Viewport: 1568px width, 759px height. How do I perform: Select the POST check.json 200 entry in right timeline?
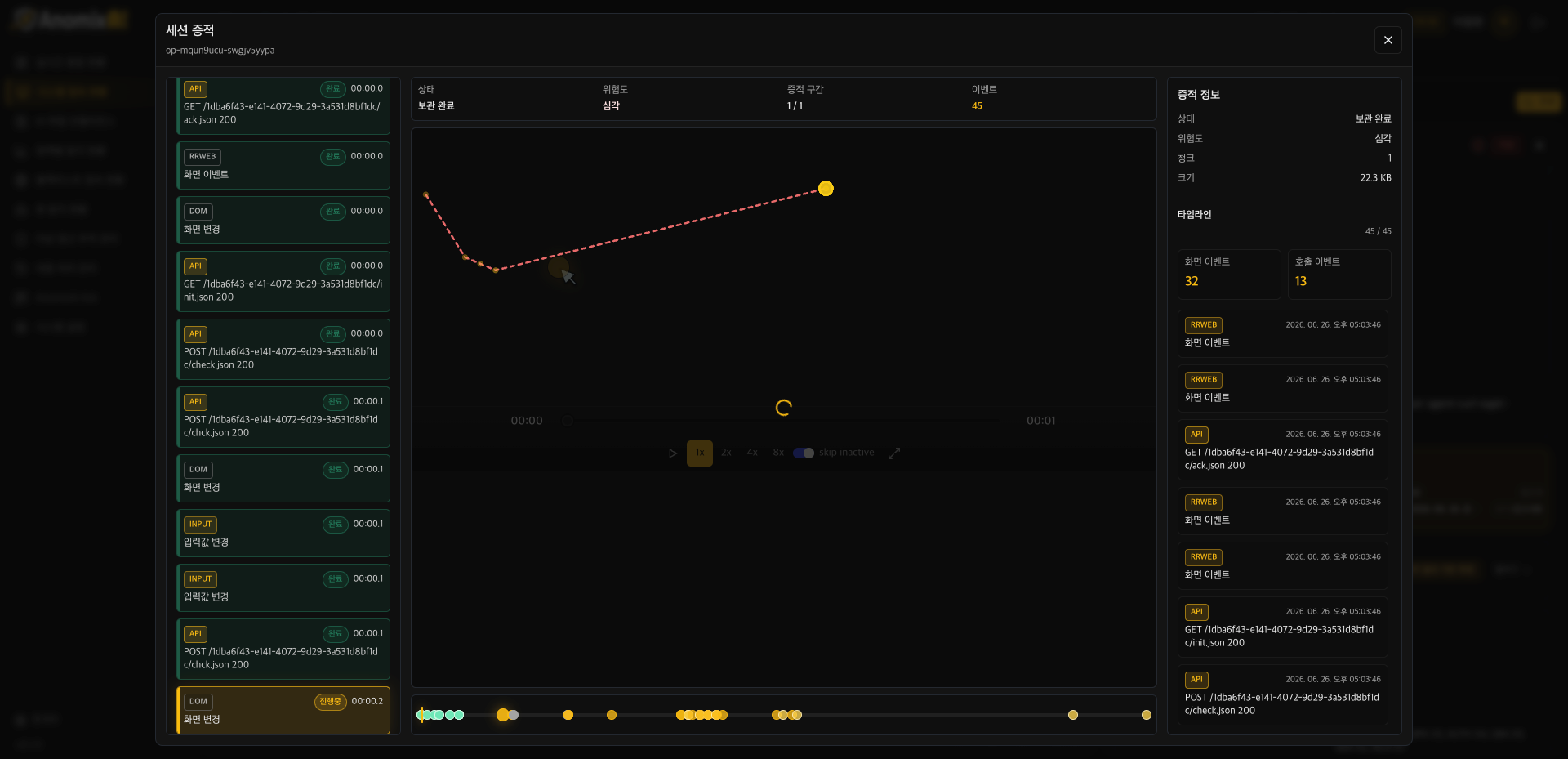[1282, 695]
